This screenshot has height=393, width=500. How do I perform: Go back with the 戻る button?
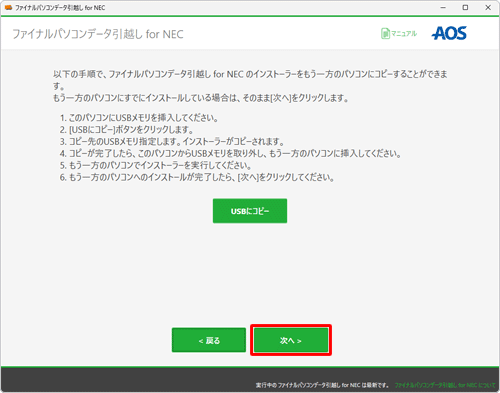tap(209, 340)
